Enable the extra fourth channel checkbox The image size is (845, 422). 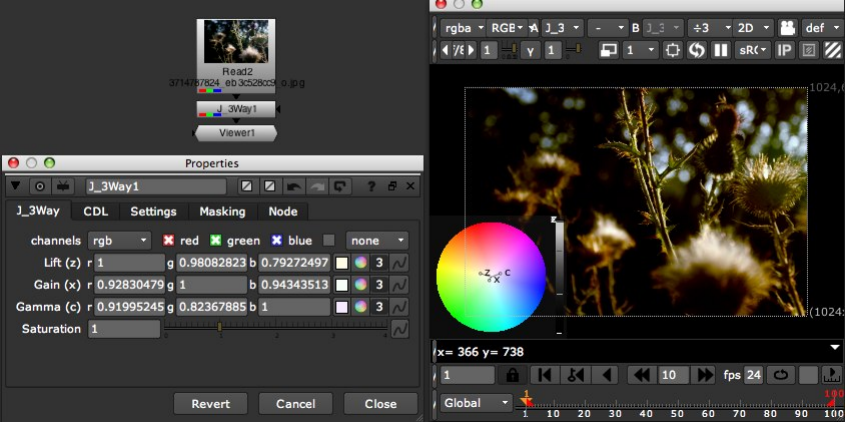click(x=328, y=240)
